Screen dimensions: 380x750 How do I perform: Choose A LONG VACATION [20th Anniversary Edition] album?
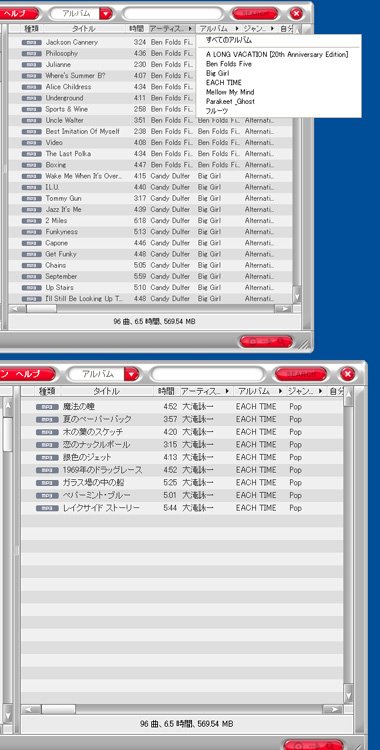pos(277,55)
